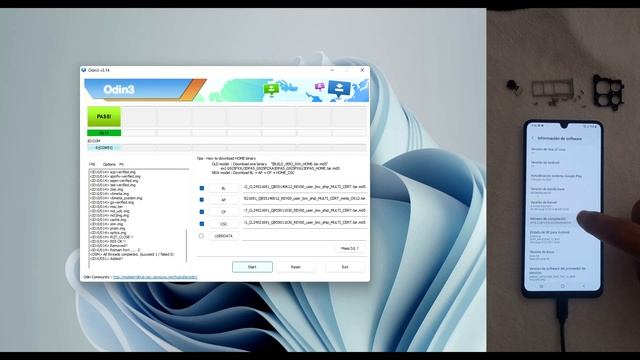Uncheck the CSC file checkbox

tap(202, 224)
